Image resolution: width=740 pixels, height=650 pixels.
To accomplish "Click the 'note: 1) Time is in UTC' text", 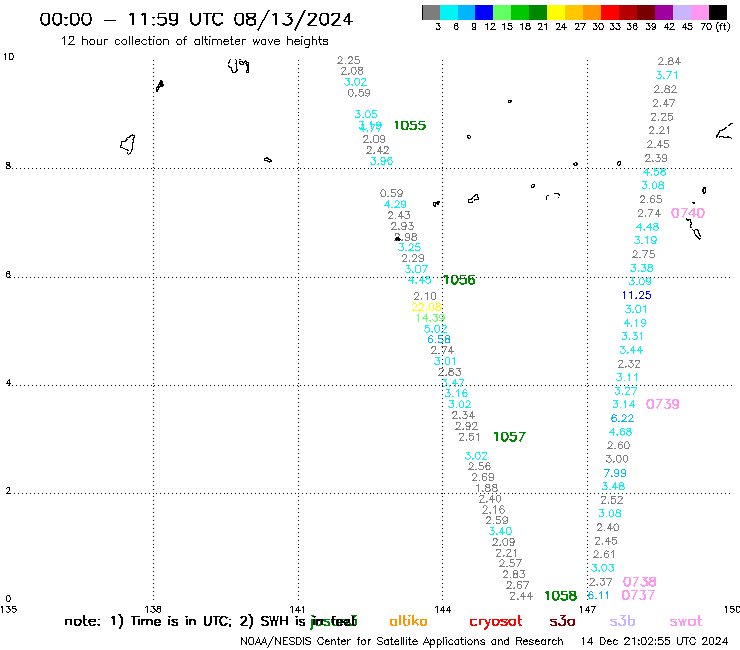I will 148,621.
